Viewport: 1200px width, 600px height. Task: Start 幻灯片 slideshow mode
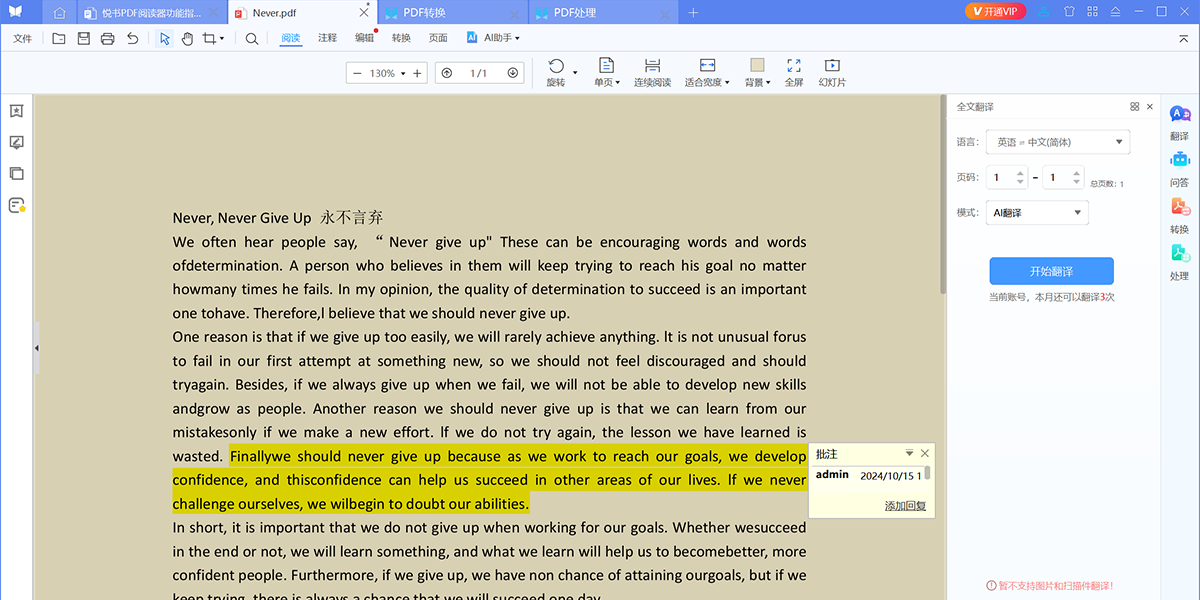pyautogui.click(x=832, y=71)
